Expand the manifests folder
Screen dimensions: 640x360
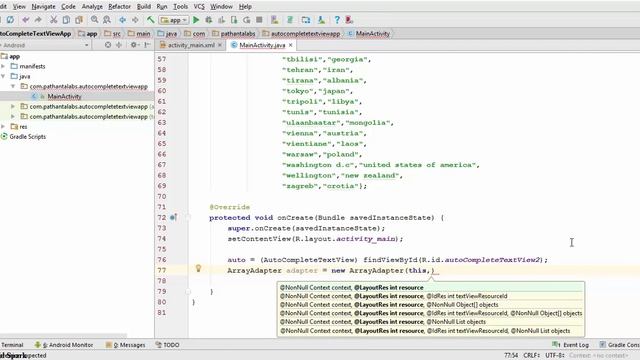tap(3, 66)
